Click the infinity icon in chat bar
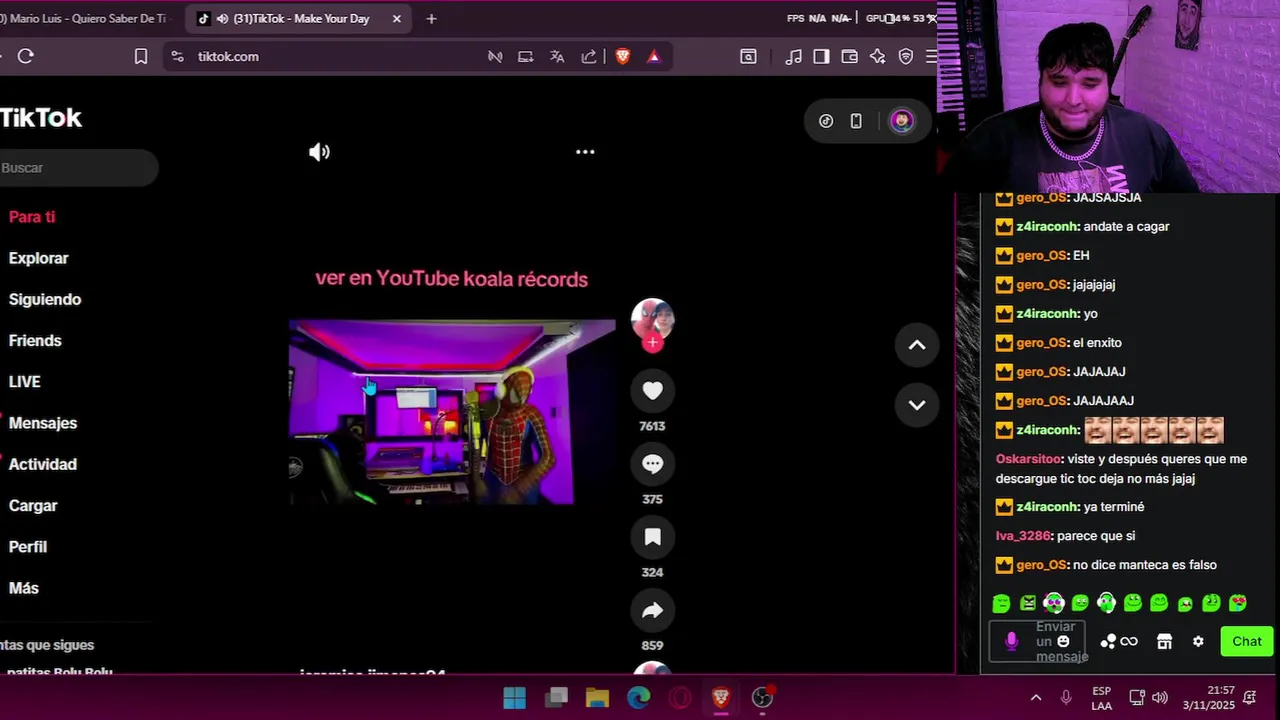This screenshot has width=1280, height=720. pyautogui.click(x=1129, y=642)
